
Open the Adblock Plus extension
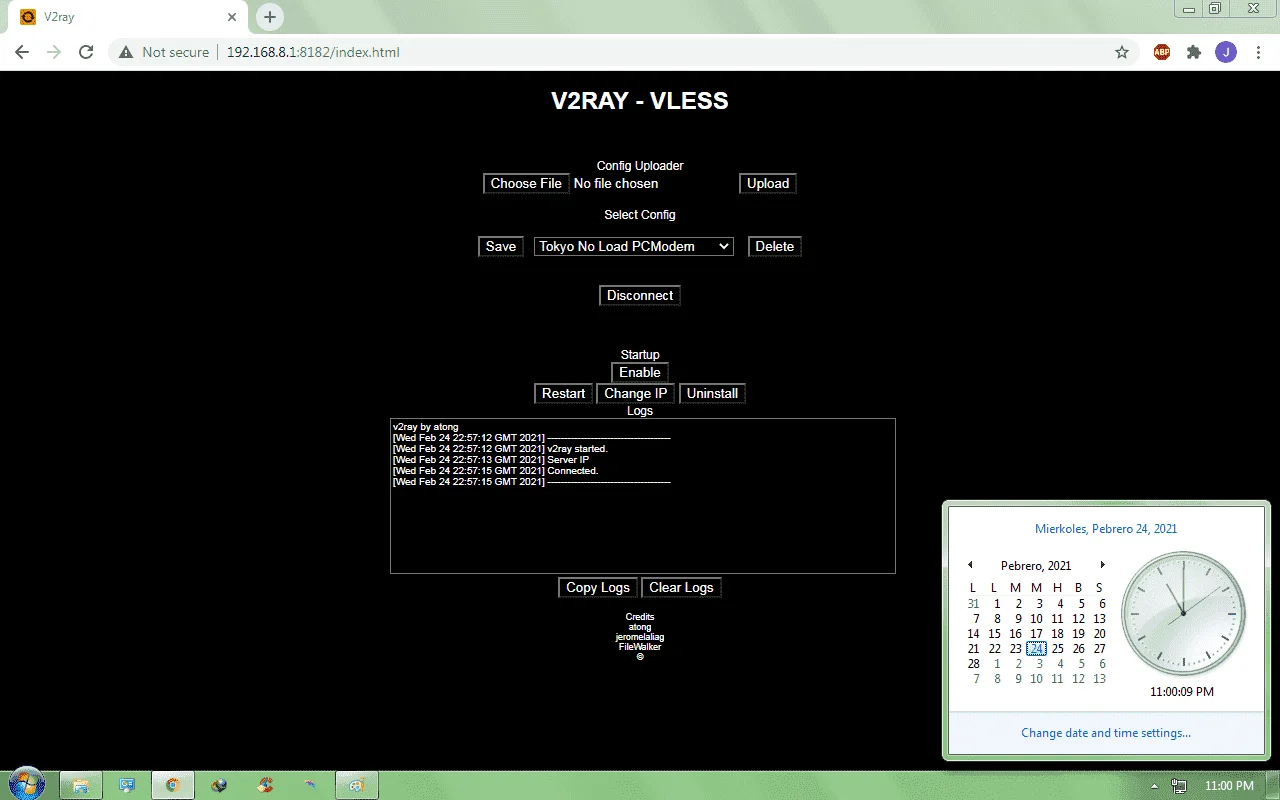[x=1162, y=52]
